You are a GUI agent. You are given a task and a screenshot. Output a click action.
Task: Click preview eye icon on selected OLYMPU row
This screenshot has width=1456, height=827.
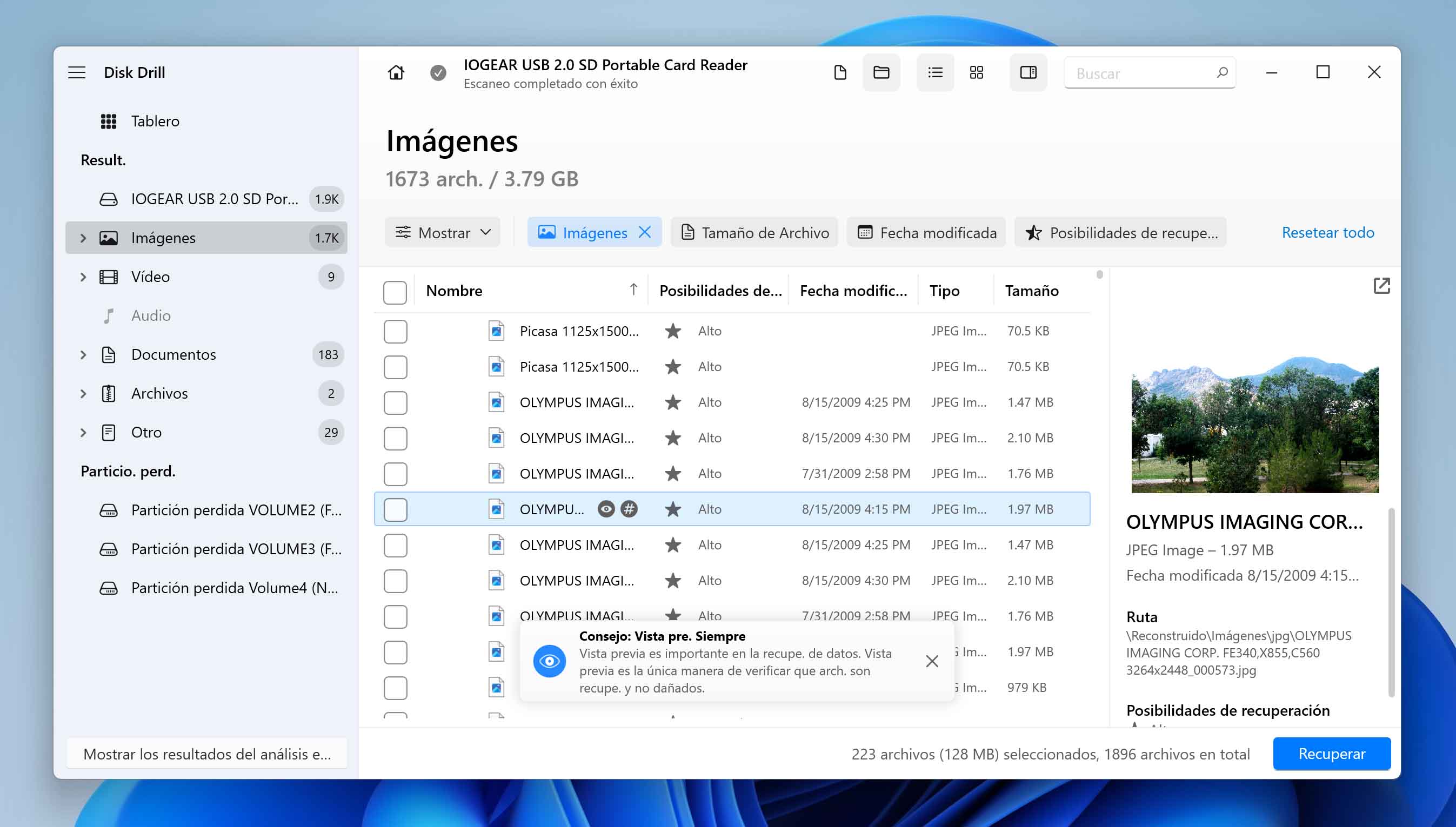point(606,509)
